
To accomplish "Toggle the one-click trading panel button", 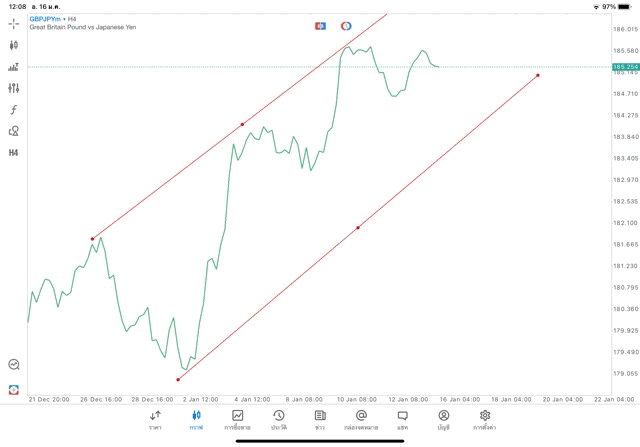I will point(320,25).
